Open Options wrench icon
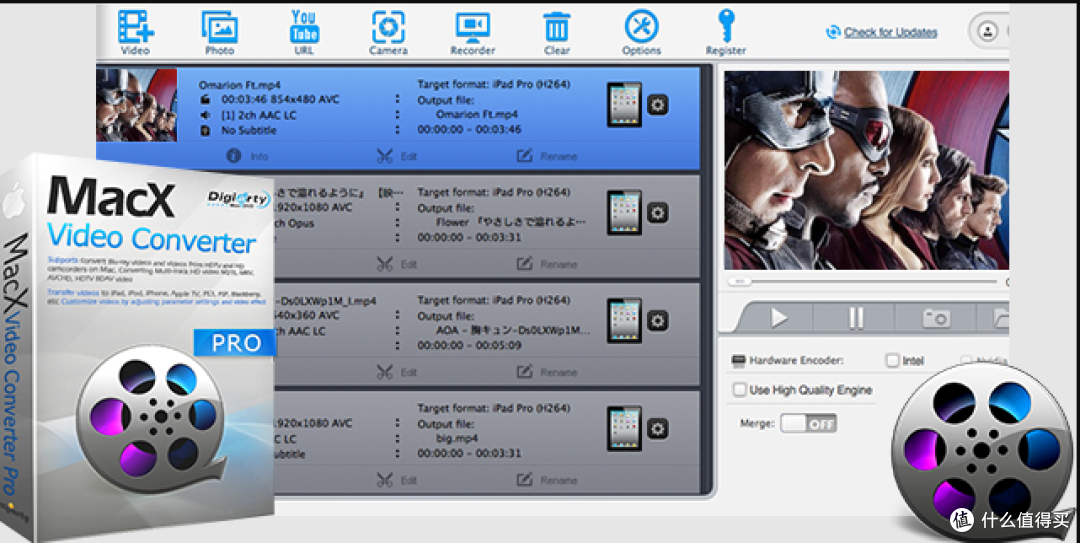This screenshot has height=543, width=1080. (641, 32)
